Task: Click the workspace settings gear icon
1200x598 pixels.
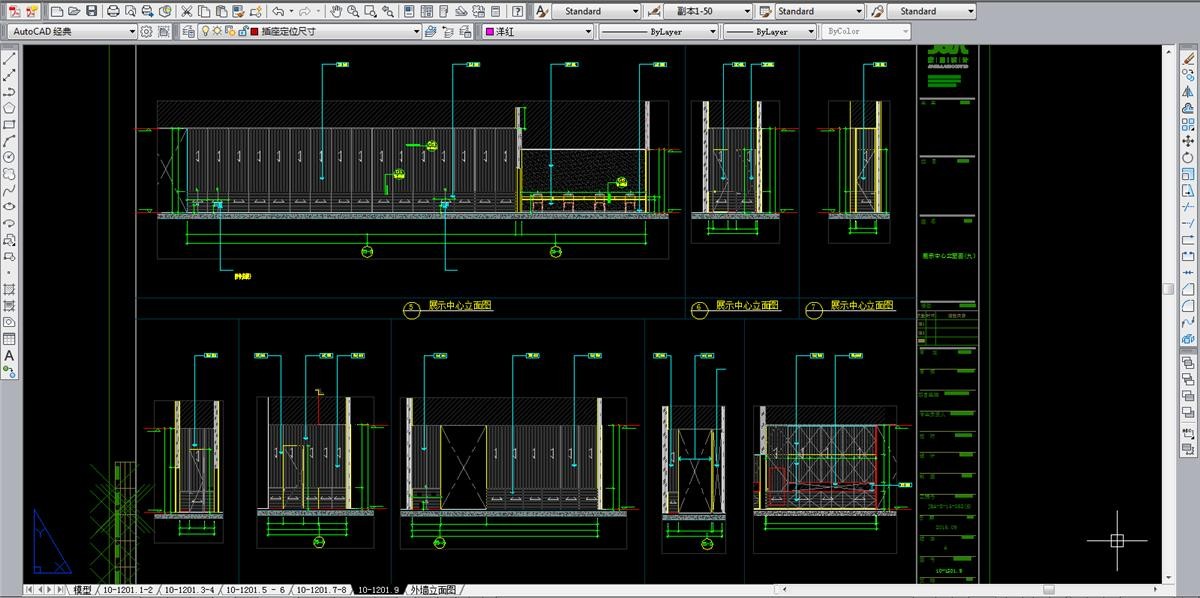Action: point(147,31)
